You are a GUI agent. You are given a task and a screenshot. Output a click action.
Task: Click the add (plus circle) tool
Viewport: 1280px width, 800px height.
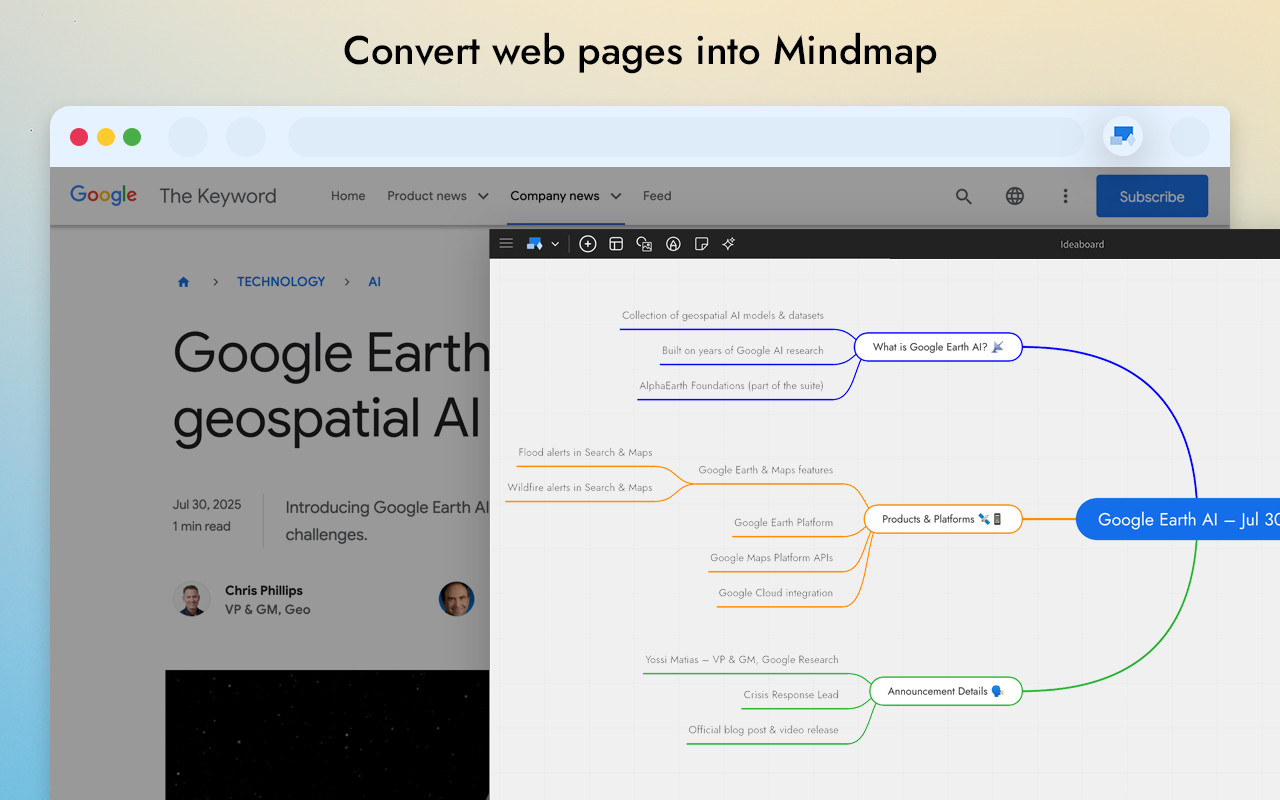588,244
